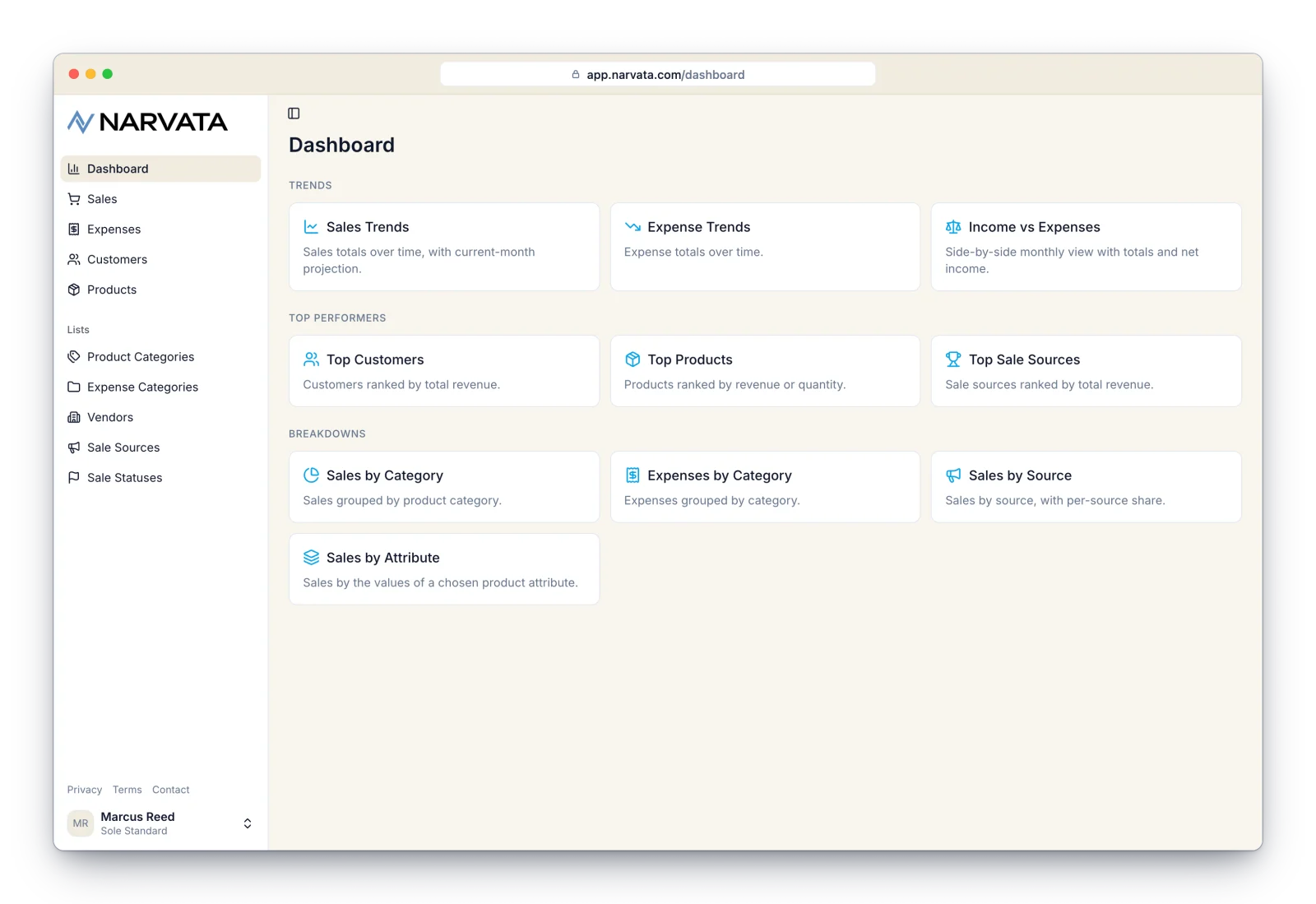Click the MR avatar of Marcus Reed
Screen dimensions: 1316x904
[81, 823]
